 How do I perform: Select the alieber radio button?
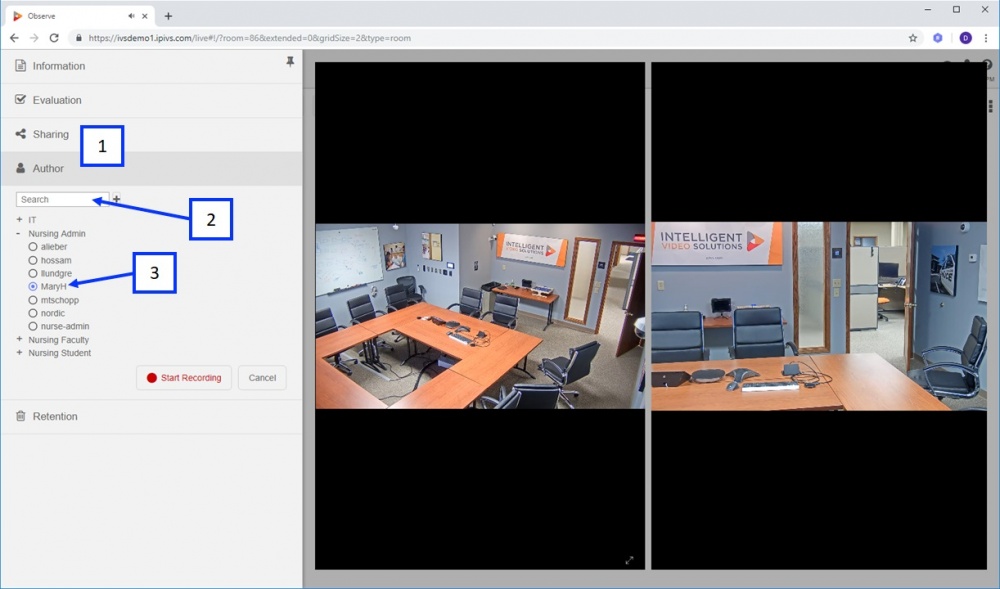point(33,247)
